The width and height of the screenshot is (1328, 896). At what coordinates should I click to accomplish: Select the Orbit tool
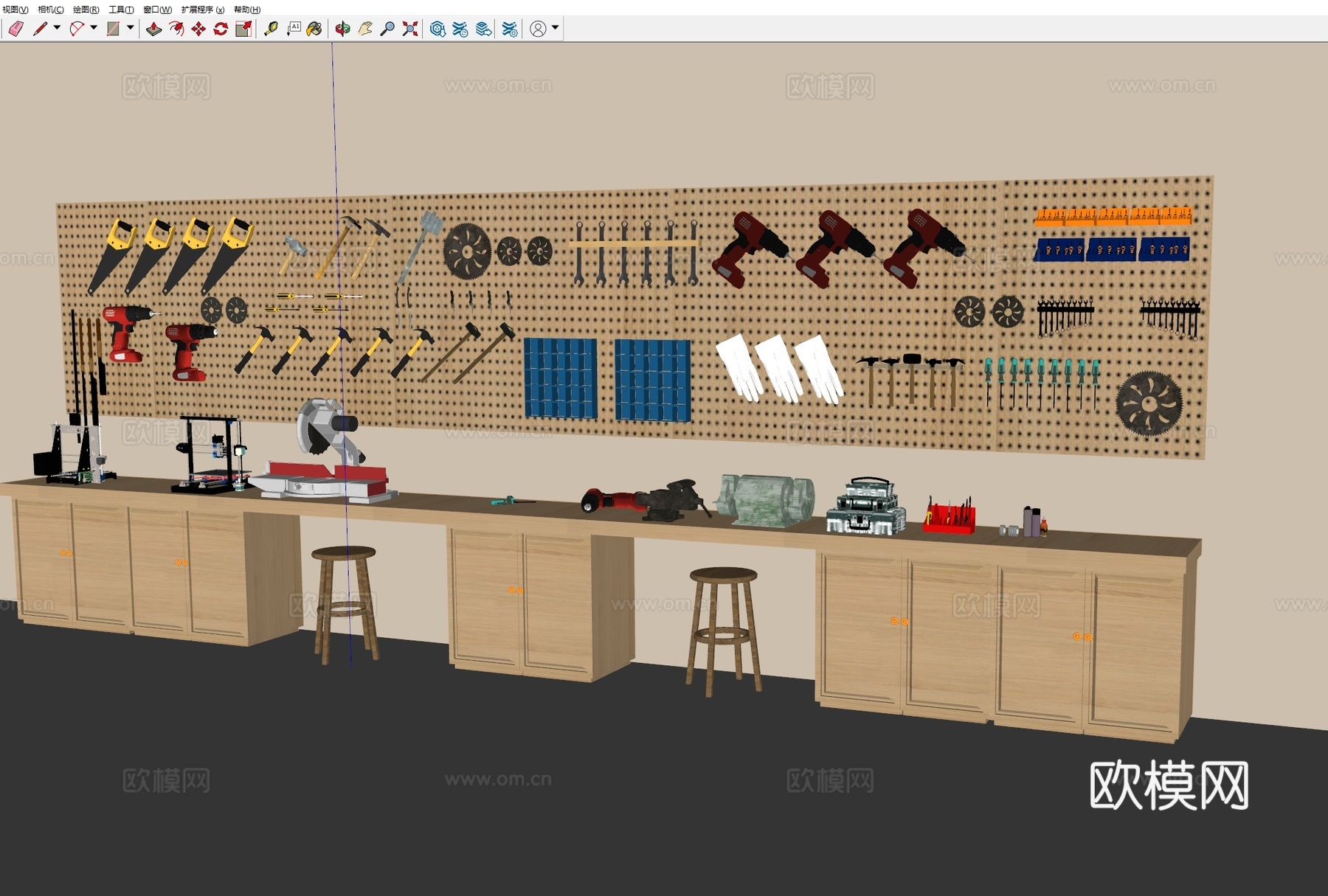[342, 29]
